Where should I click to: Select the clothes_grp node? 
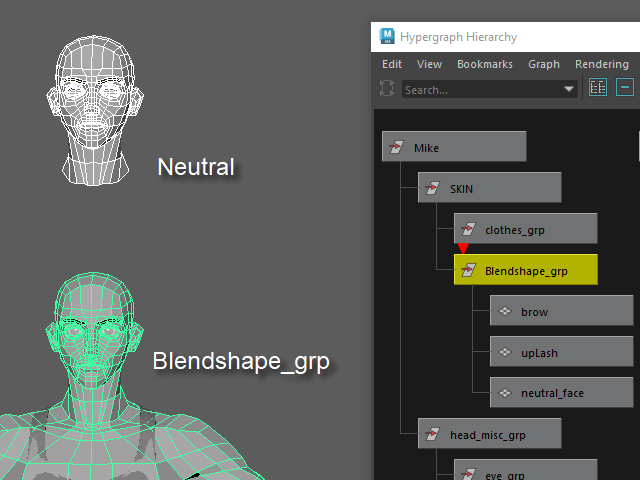click(x=526, y=229)
